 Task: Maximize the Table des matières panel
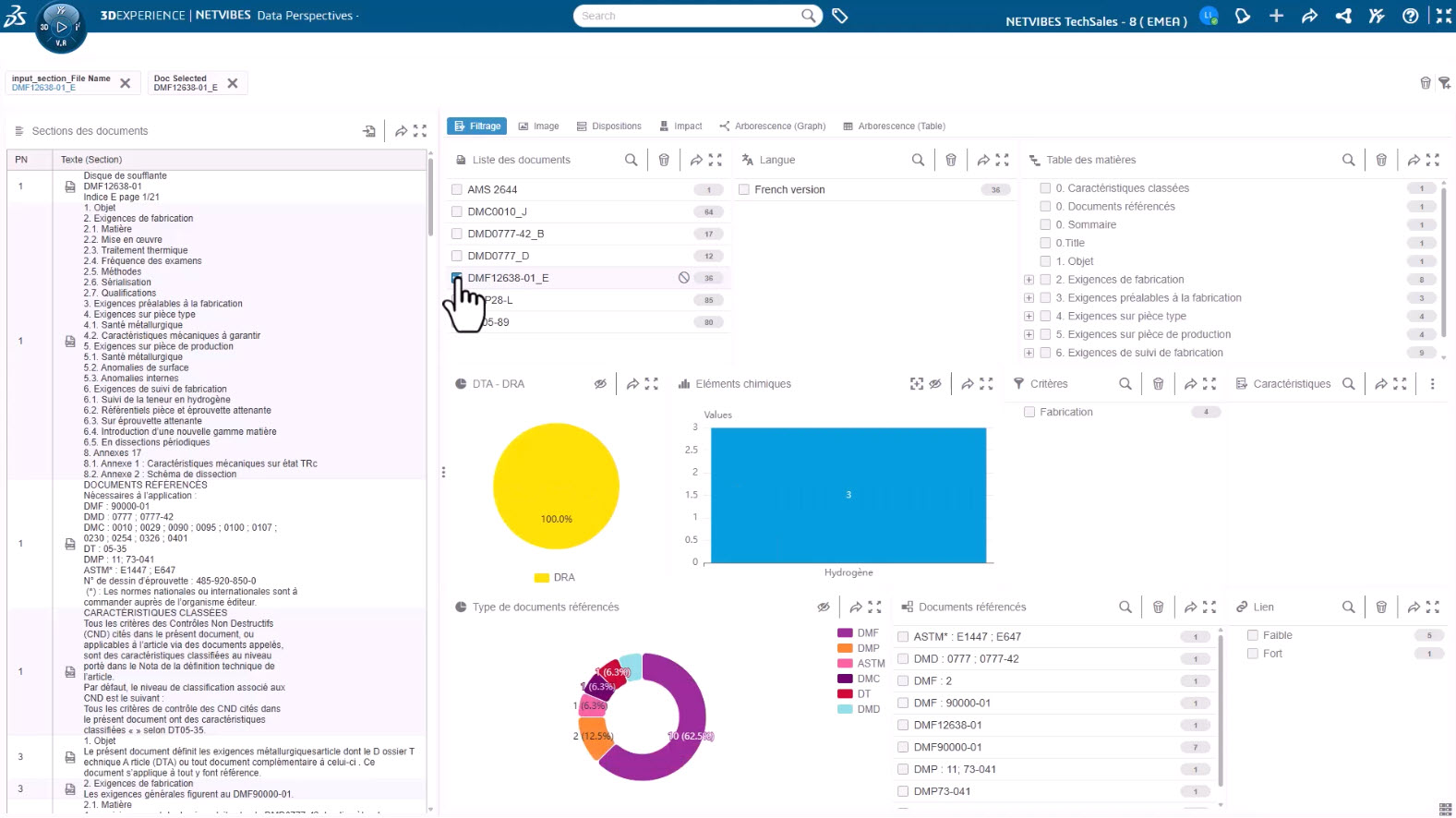tap(1433, 160)
